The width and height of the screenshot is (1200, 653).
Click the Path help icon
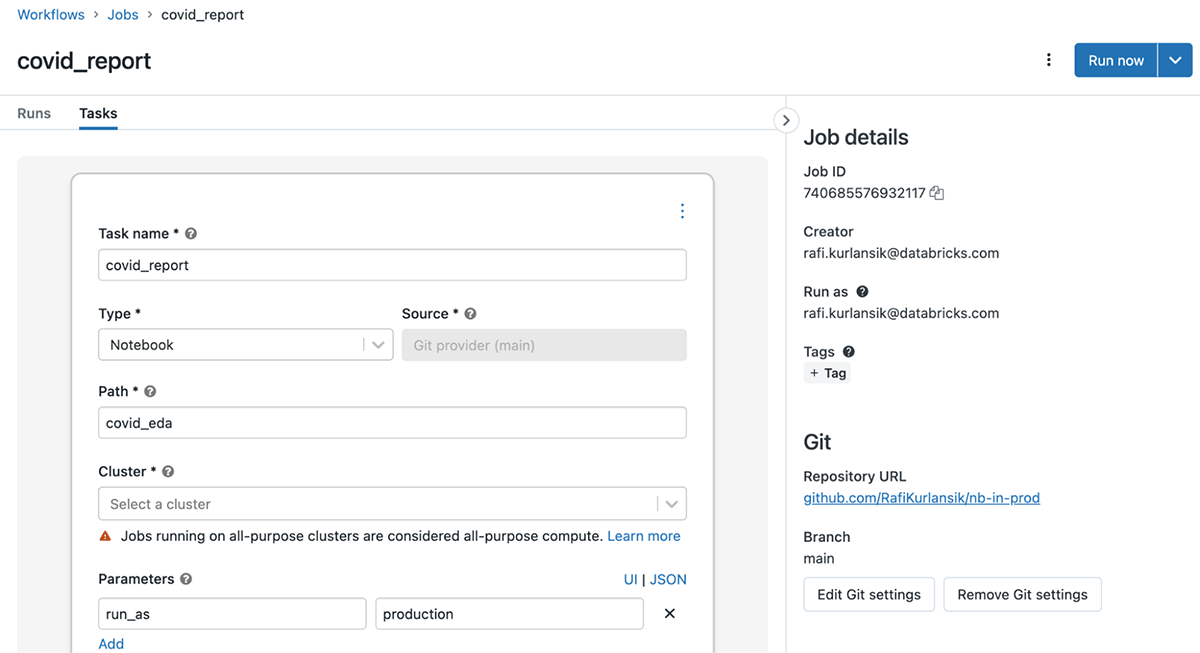pyautogui.click(x=150, y=391)
